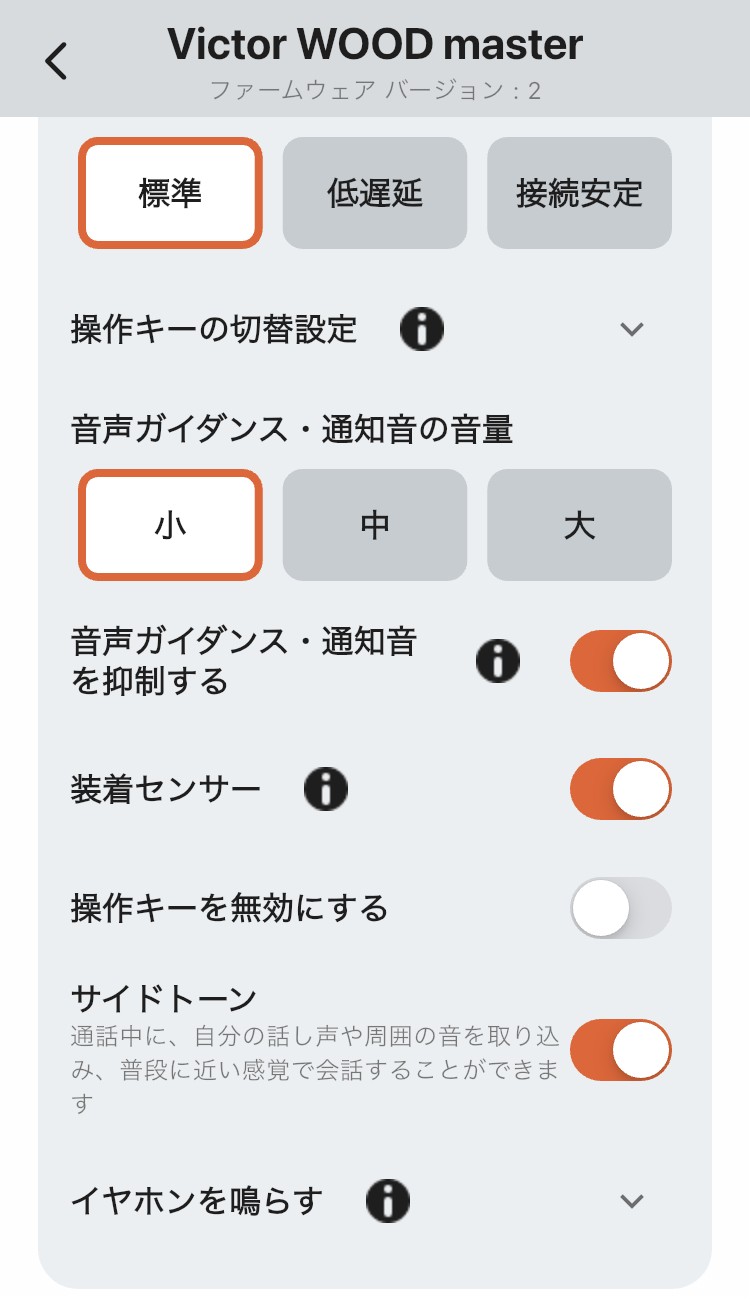Tap the Victor WOOD master title
This screenshot has height=1299, width=750.
[x=375, y=44]
